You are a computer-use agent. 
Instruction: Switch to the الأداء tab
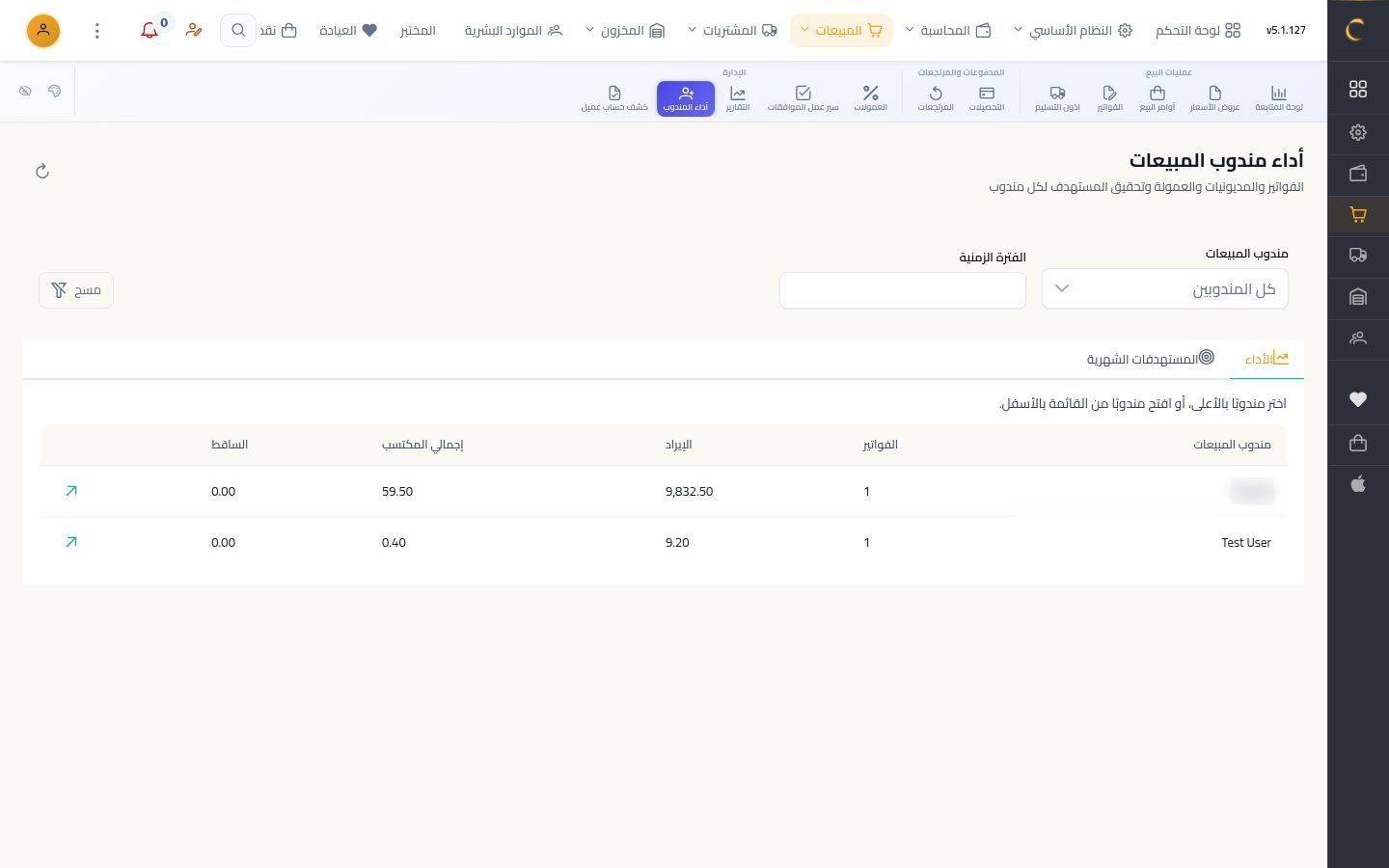point(1266,359)
